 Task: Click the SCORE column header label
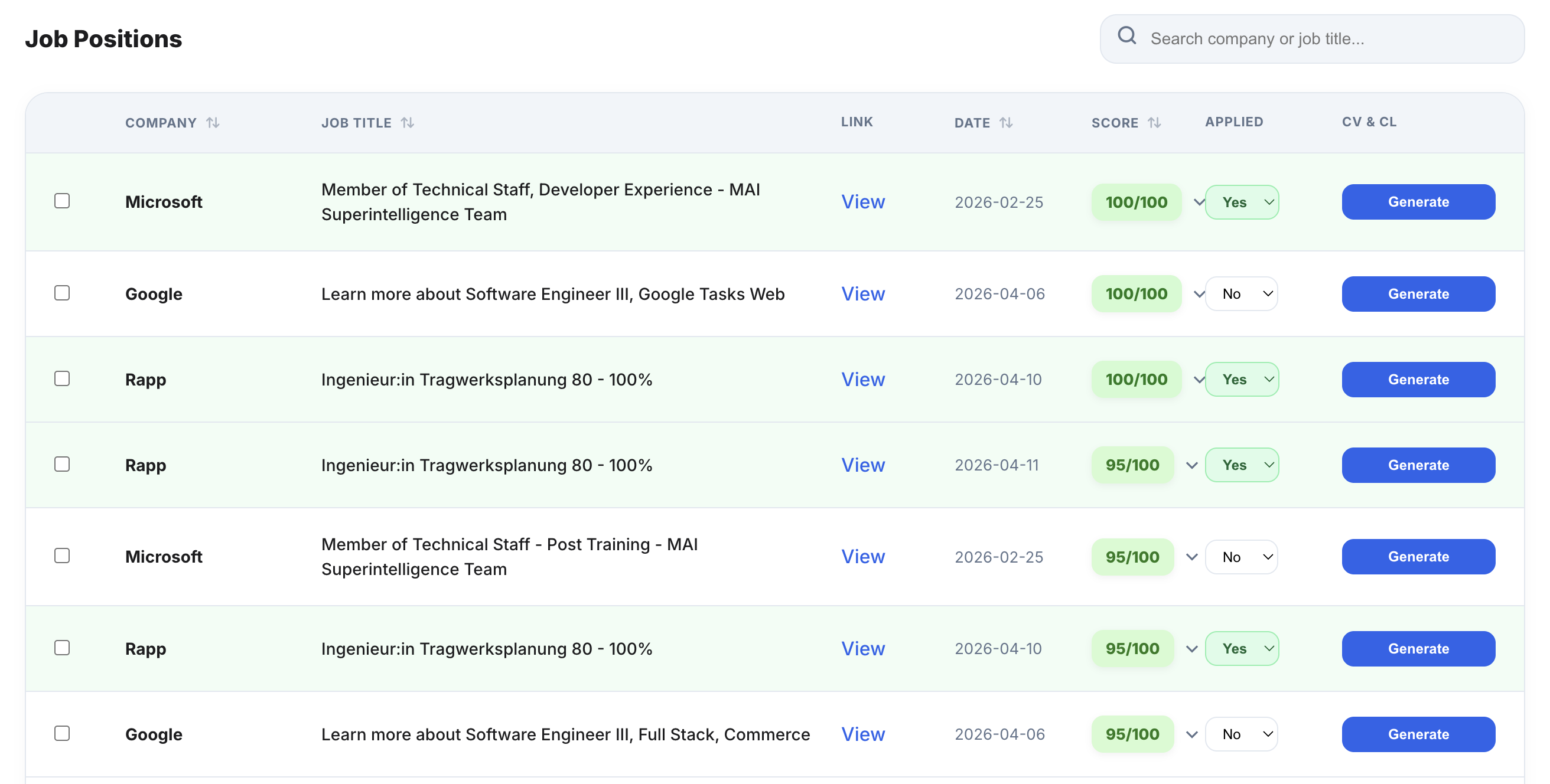(x=1115, y=123)
